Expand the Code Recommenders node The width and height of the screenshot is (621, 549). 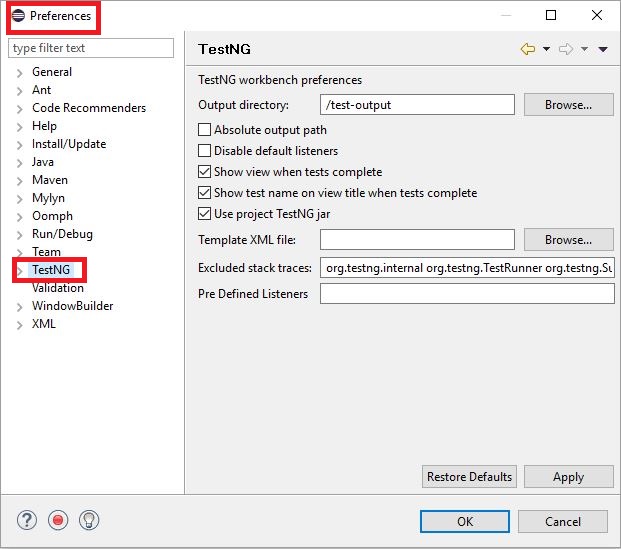(x=20, y=109)
